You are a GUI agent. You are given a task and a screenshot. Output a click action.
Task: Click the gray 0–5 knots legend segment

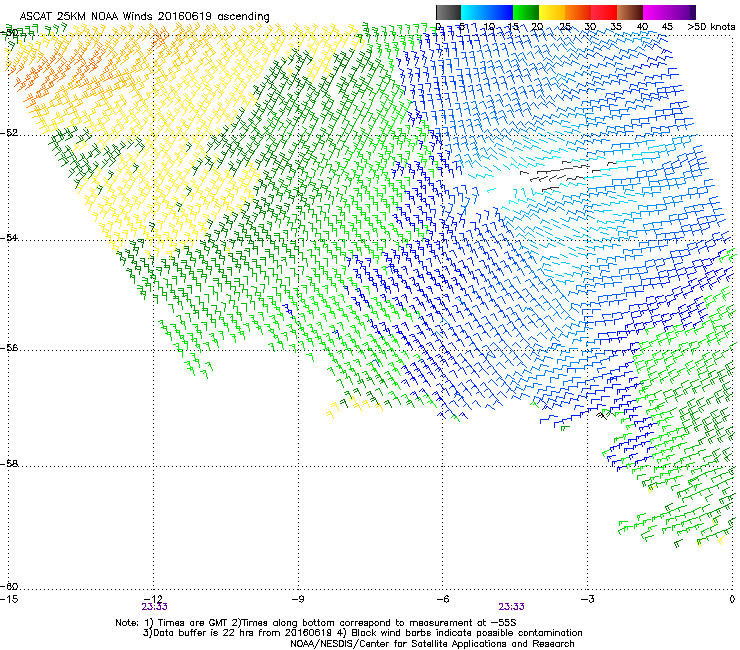point(448,12)
